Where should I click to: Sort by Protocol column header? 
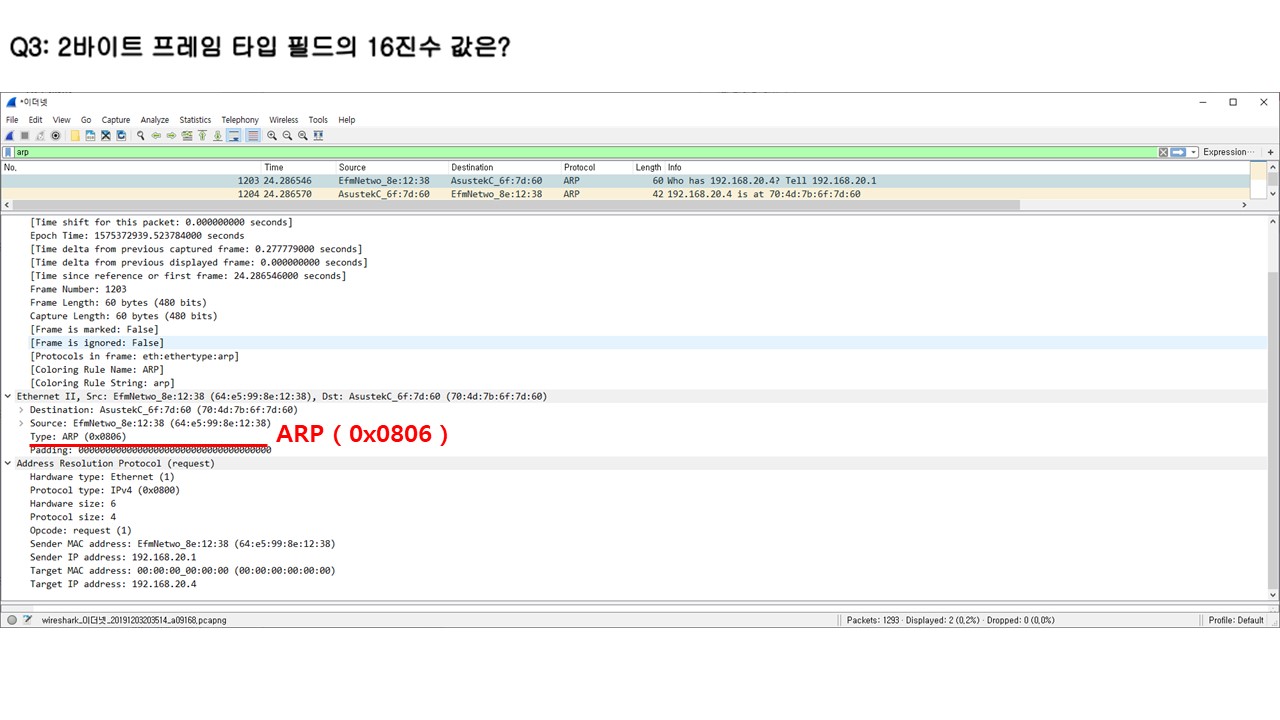click(x=596, y=167)
